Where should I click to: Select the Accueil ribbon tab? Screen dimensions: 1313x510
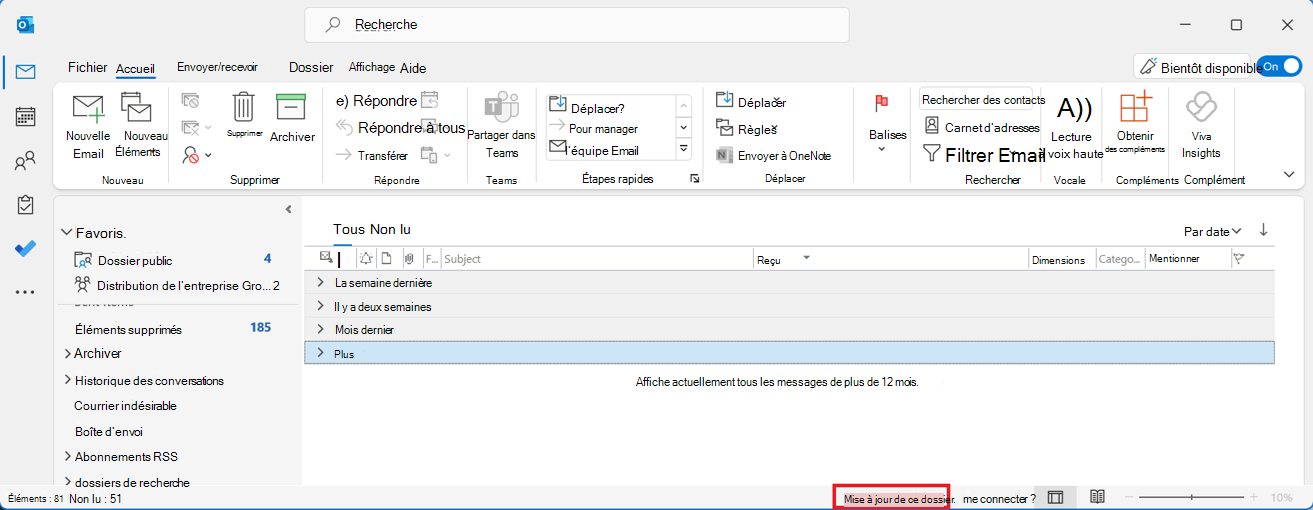click(135, 68)
